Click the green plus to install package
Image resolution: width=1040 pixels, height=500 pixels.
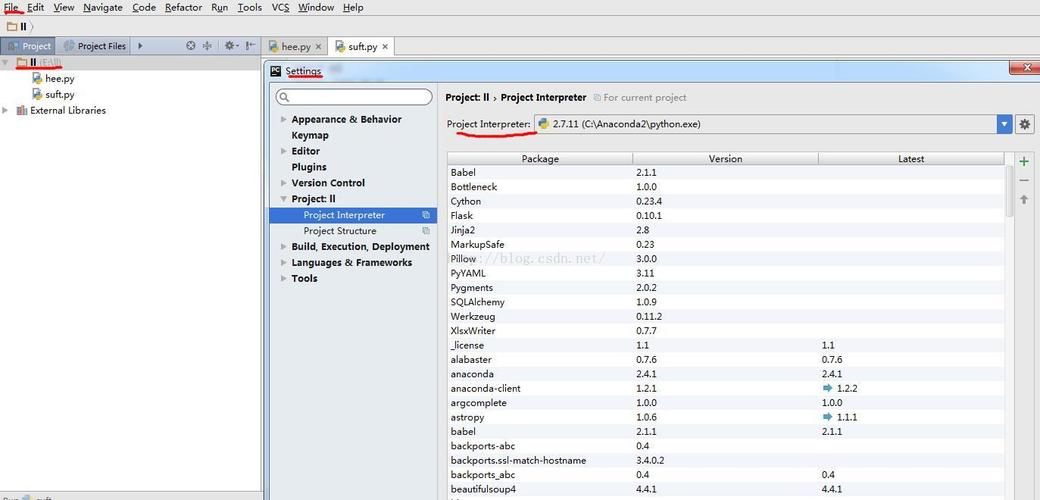click(1024, 161)
